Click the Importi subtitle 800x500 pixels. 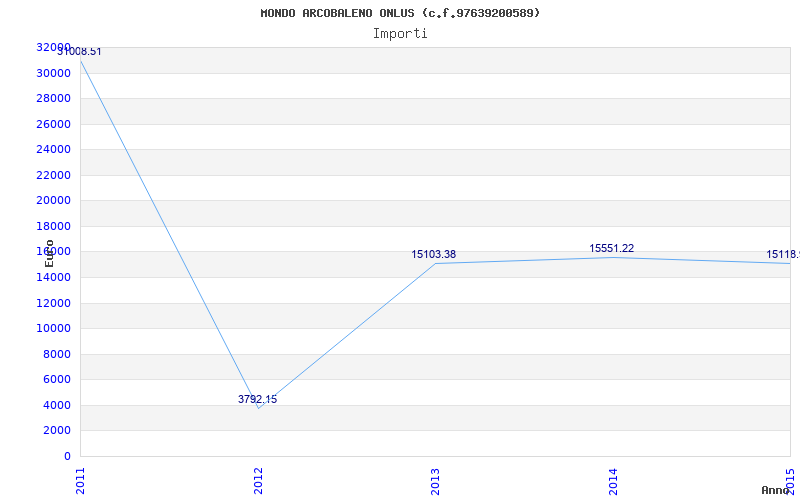(x=400, y=34)
